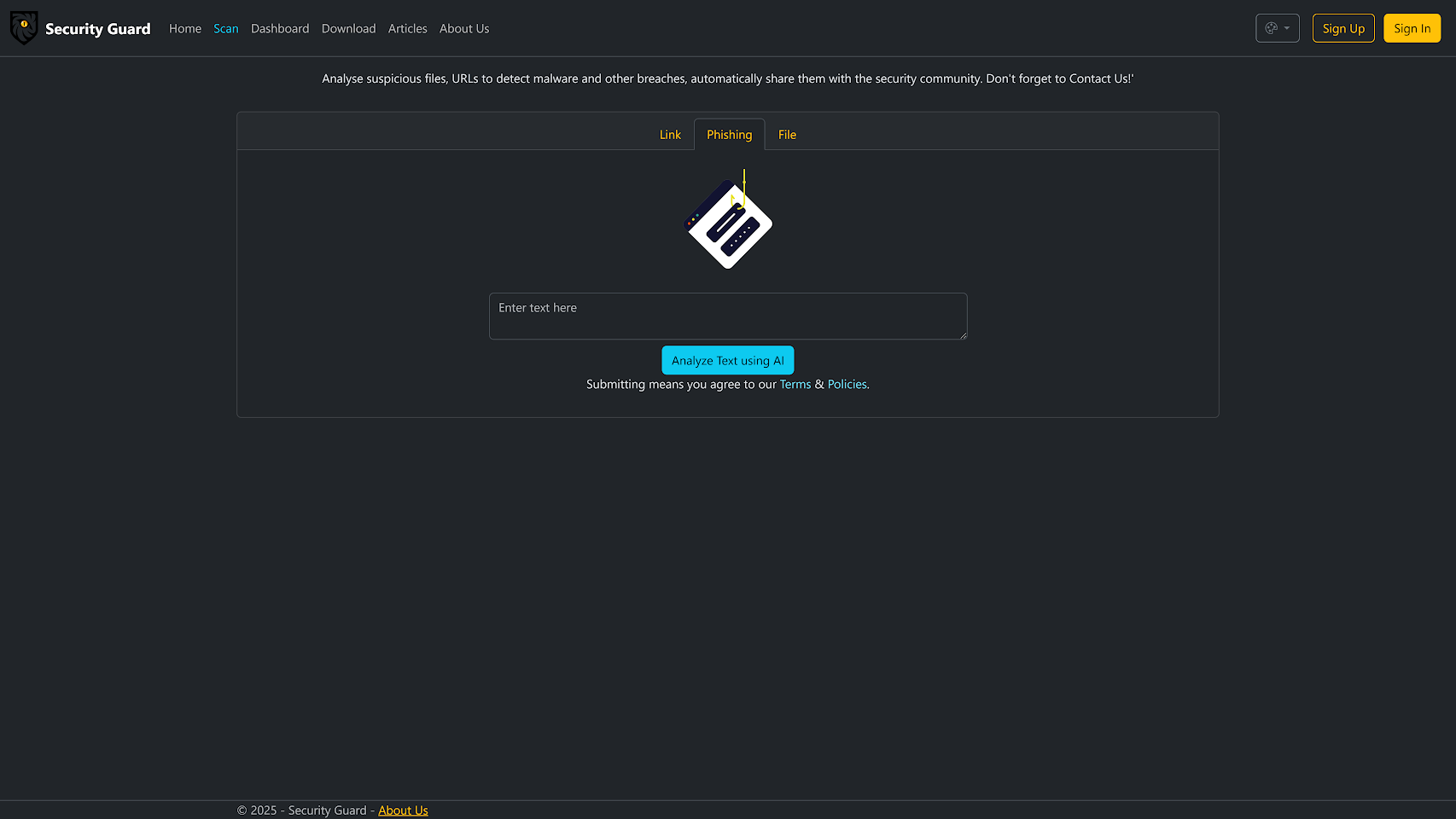Click Analyze Text using AI
The image size is (1456, 819).
[728, 360]
